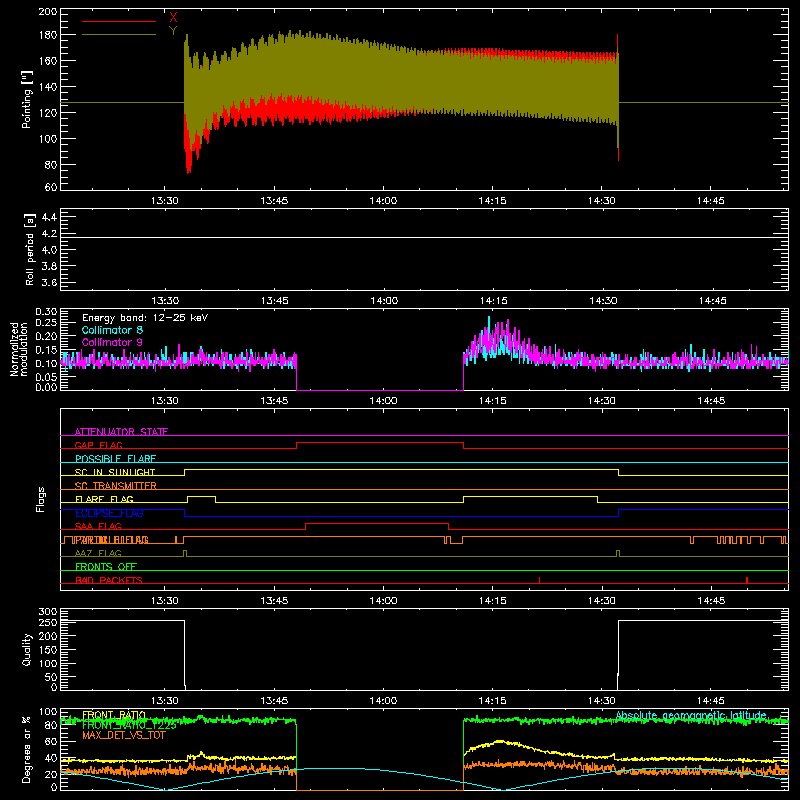Click the 60 tick on Pointing axis

tap(51, 187)
